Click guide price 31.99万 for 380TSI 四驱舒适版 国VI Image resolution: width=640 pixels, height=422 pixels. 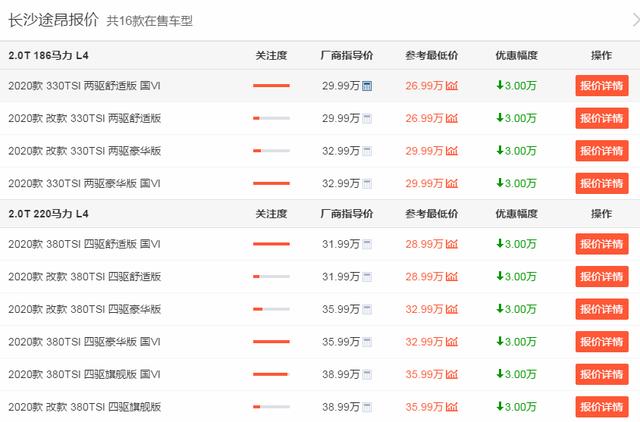341,244
